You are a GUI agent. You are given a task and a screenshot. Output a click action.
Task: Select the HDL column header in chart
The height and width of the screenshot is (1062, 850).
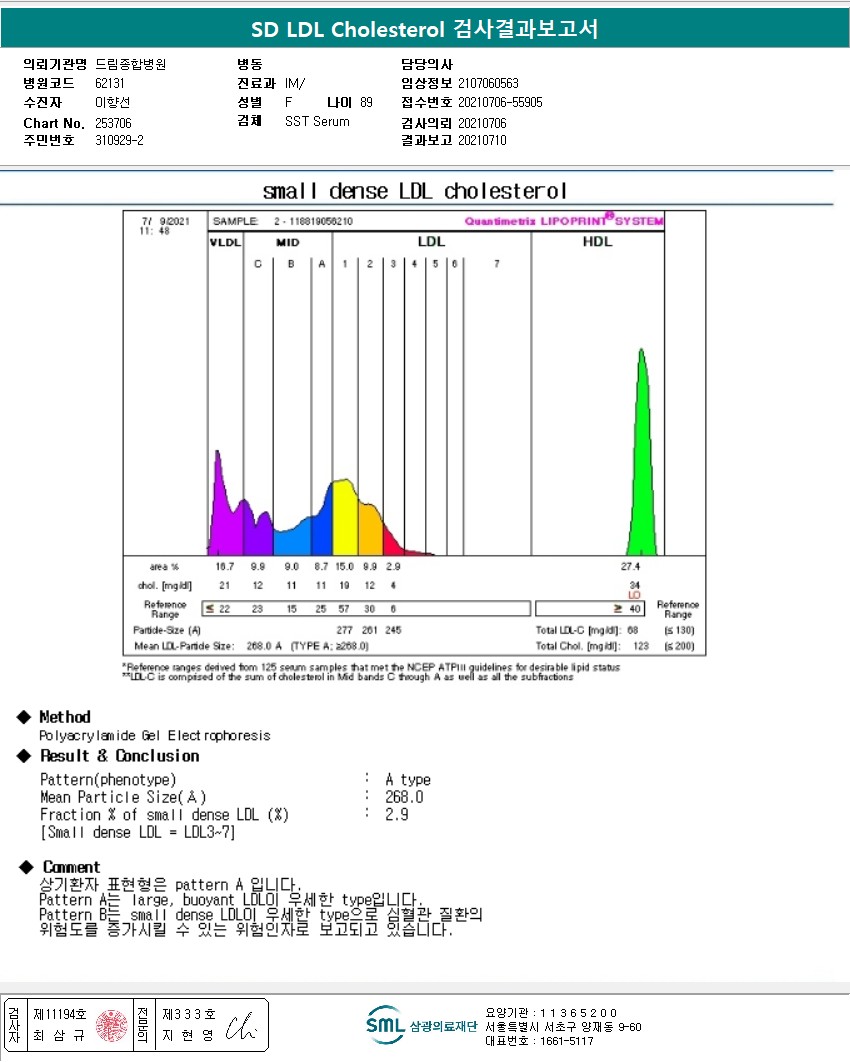597,242
